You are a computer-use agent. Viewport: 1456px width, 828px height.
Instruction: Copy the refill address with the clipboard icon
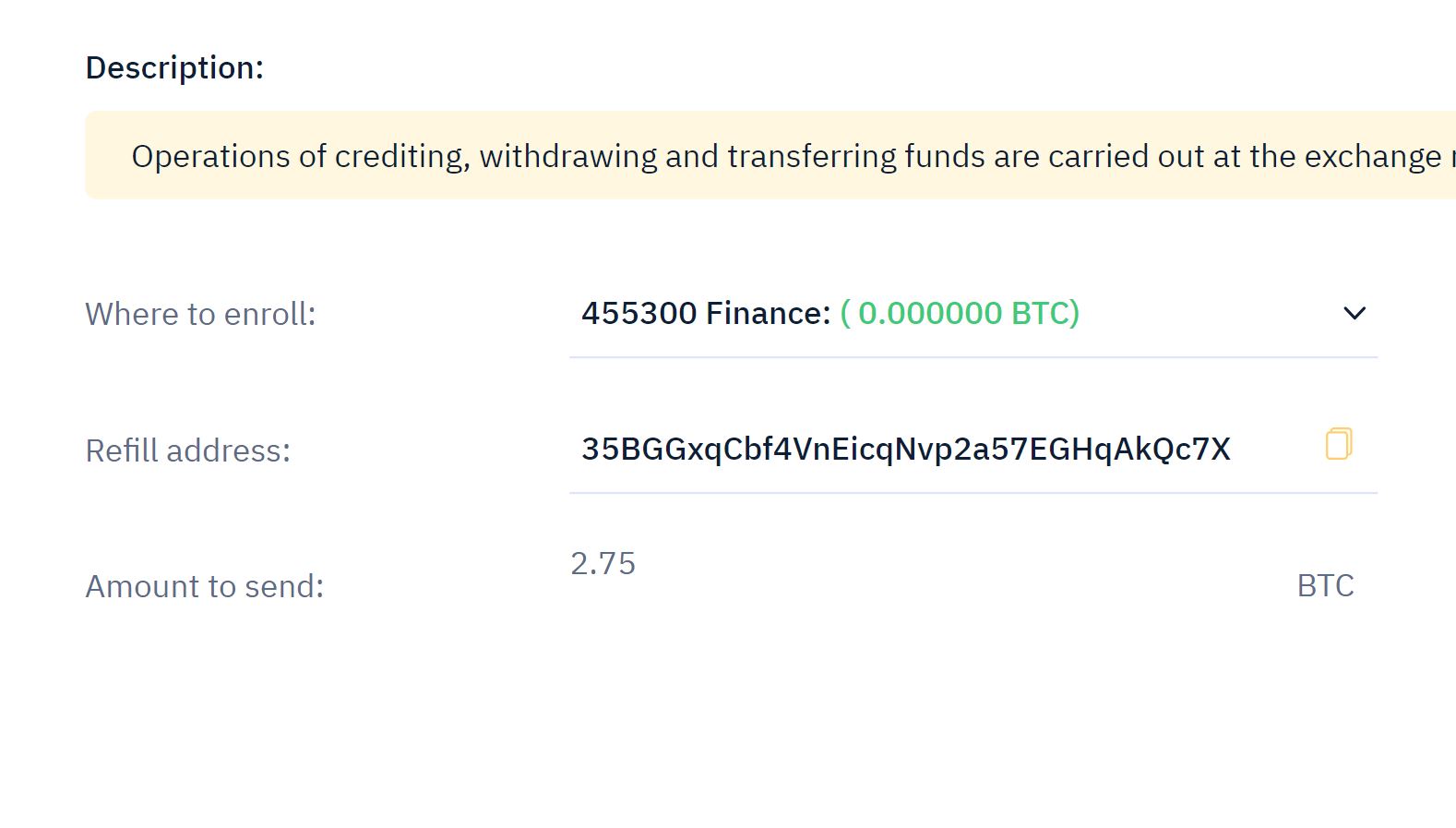pos(1339,444)
